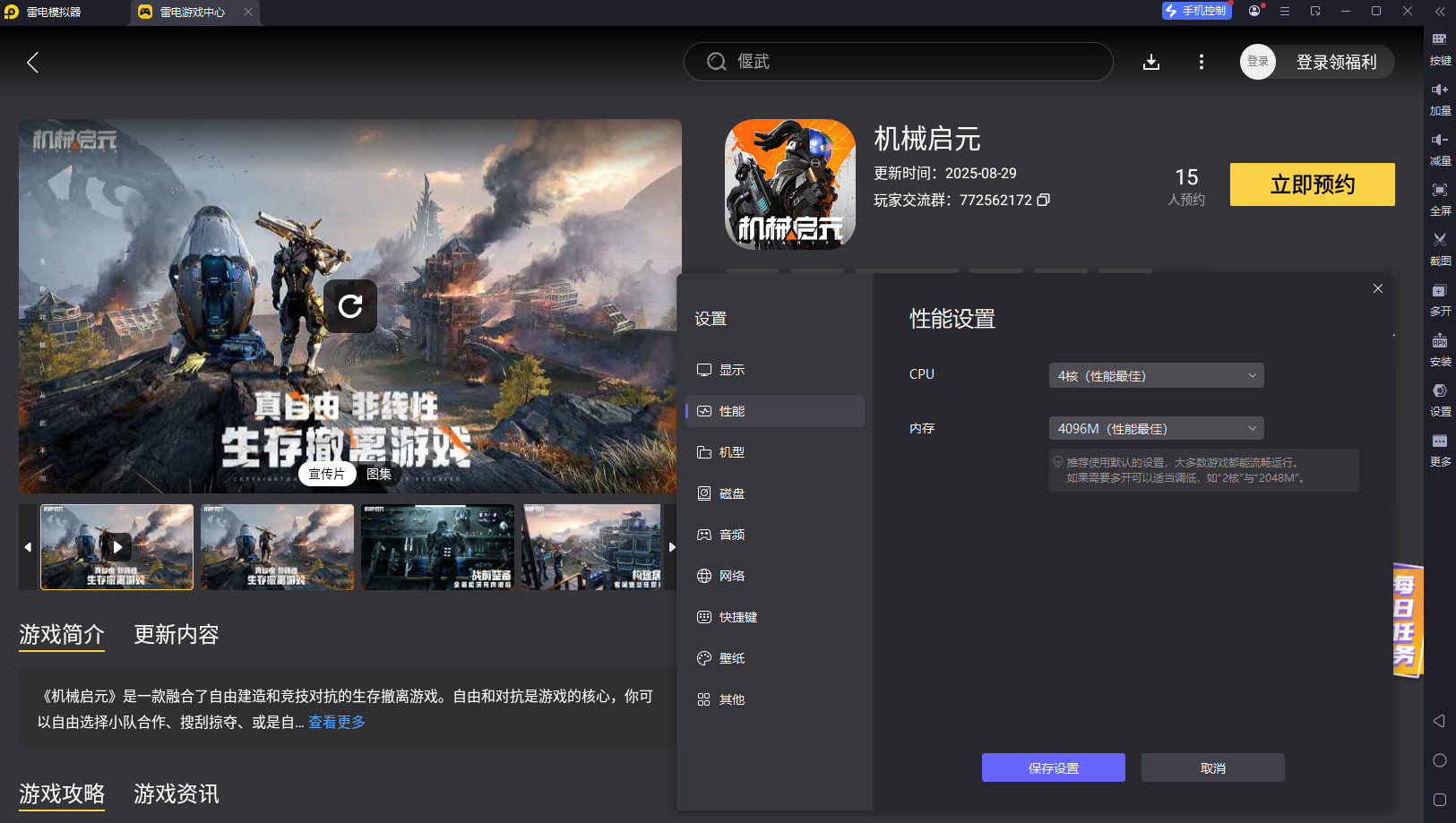Open the memory (内存) size dropdown
Viewport: 1456px width, 823px height.
[1156, 429]
